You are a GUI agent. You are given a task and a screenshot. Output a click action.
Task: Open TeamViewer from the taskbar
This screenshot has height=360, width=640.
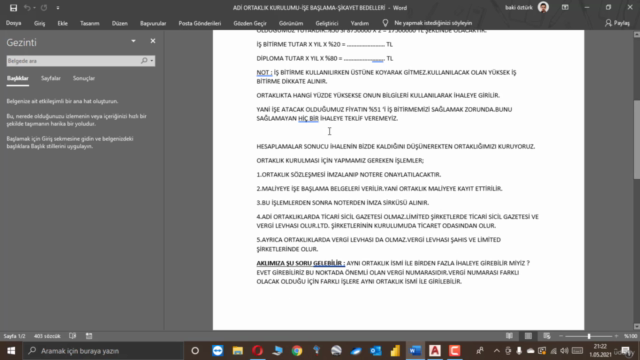click(x=218, y=351)
